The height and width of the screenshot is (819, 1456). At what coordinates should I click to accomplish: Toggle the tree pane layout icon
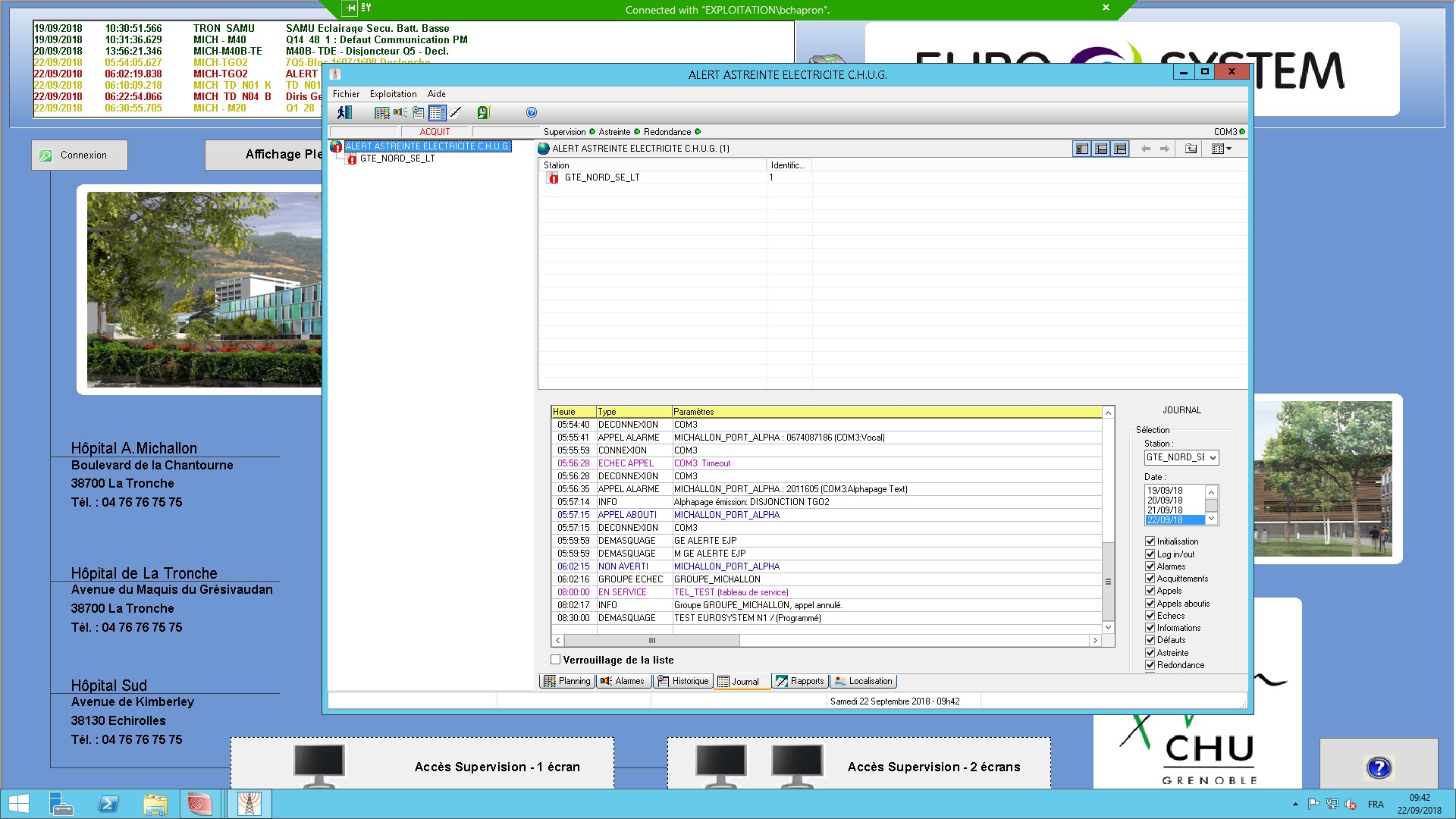click(1082, 149)
